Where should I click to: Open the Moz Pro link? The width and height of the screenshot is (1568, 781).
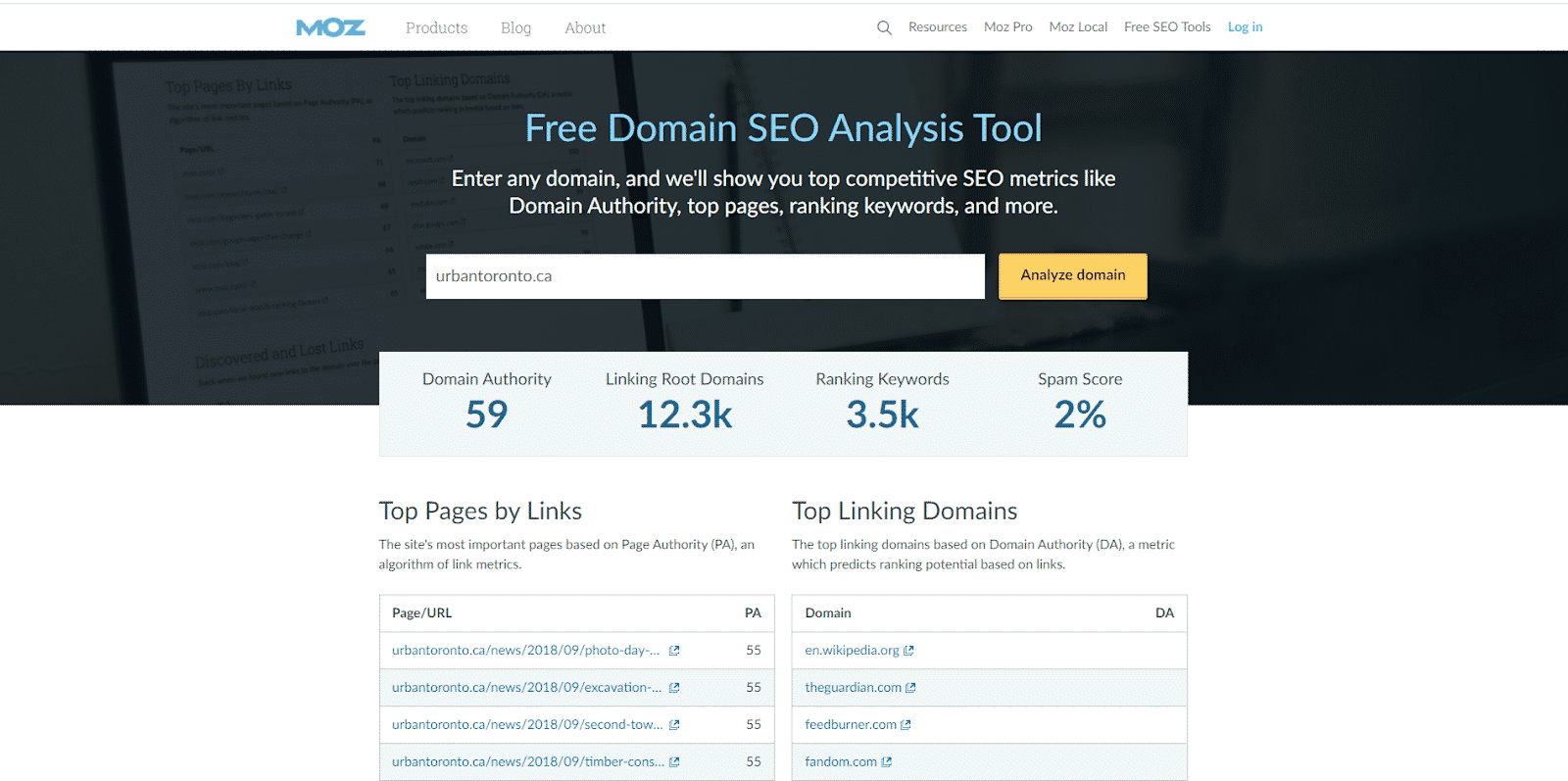(x=1007, y=26)
